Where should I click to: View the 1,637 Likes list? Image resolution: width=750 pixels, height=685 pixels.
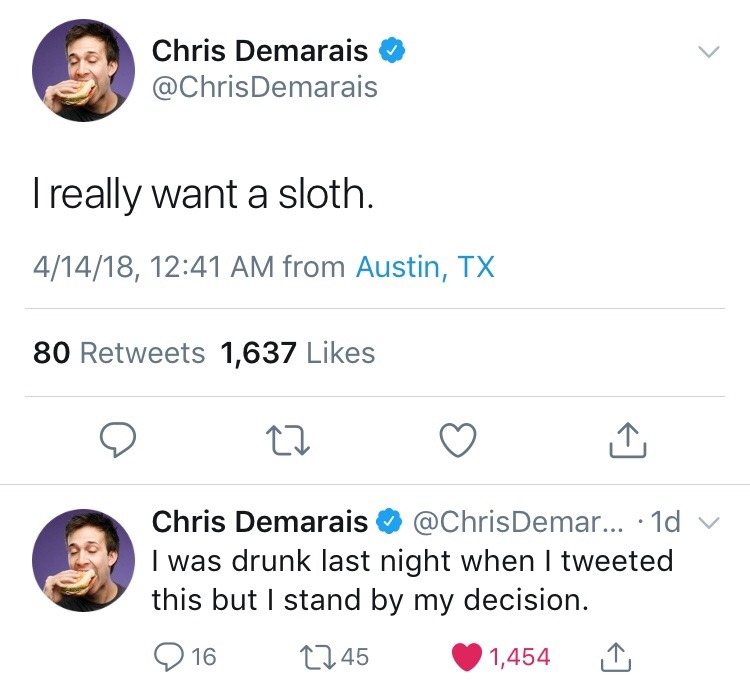(x=298, y=353)
